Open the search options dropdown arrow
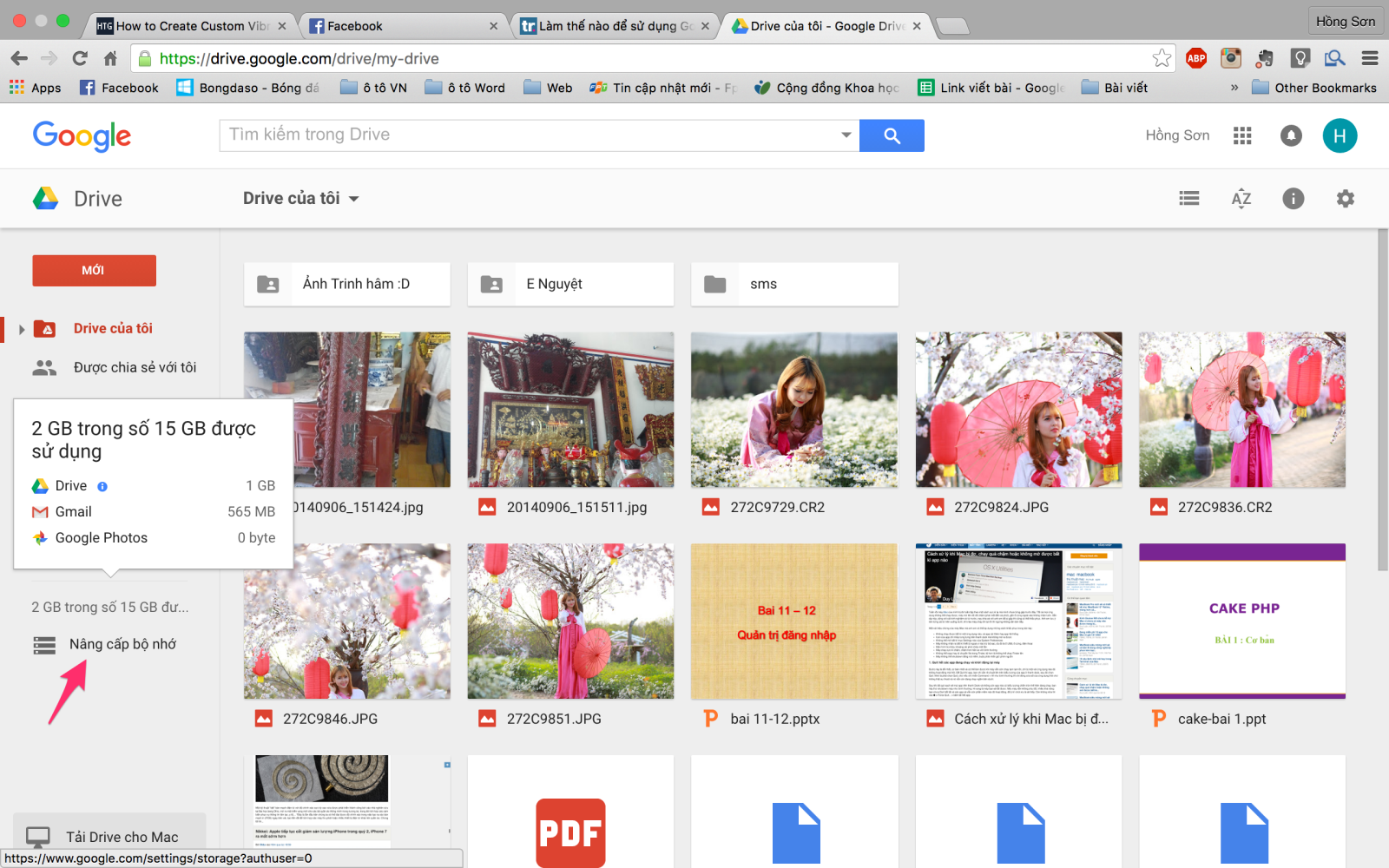 click(845, 135)
